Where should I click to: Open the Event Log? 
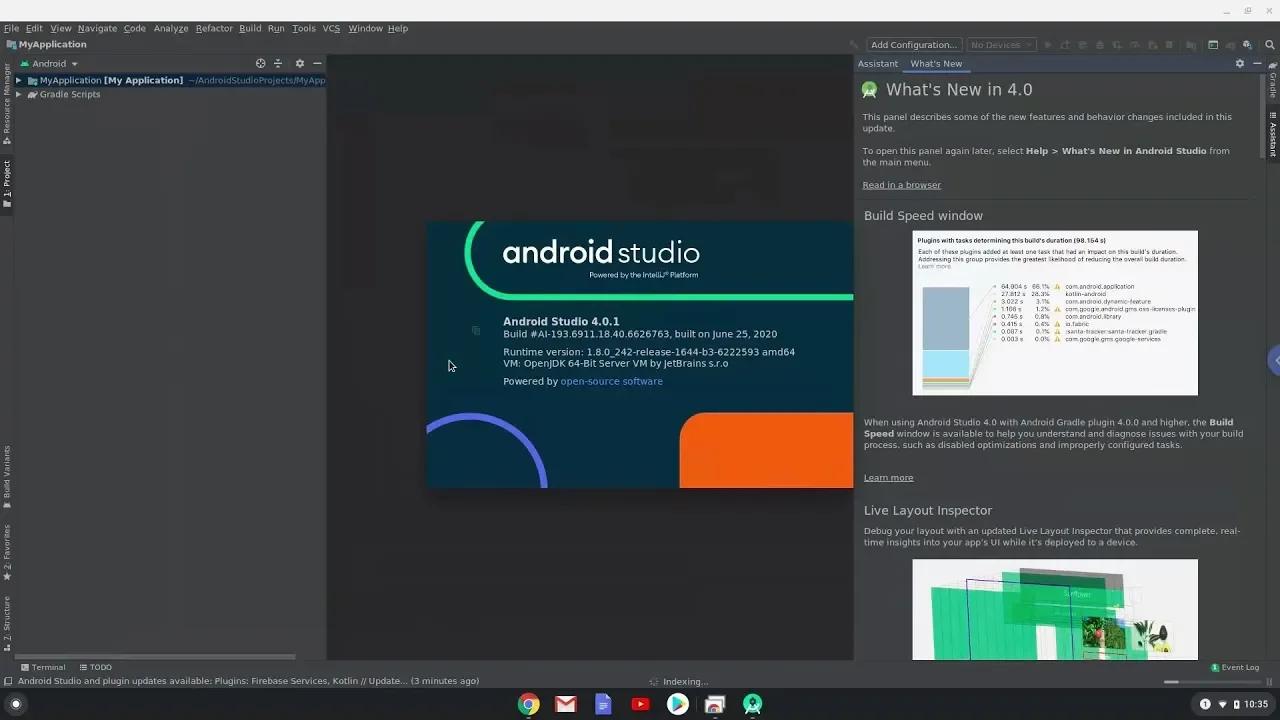[1235, 667]
